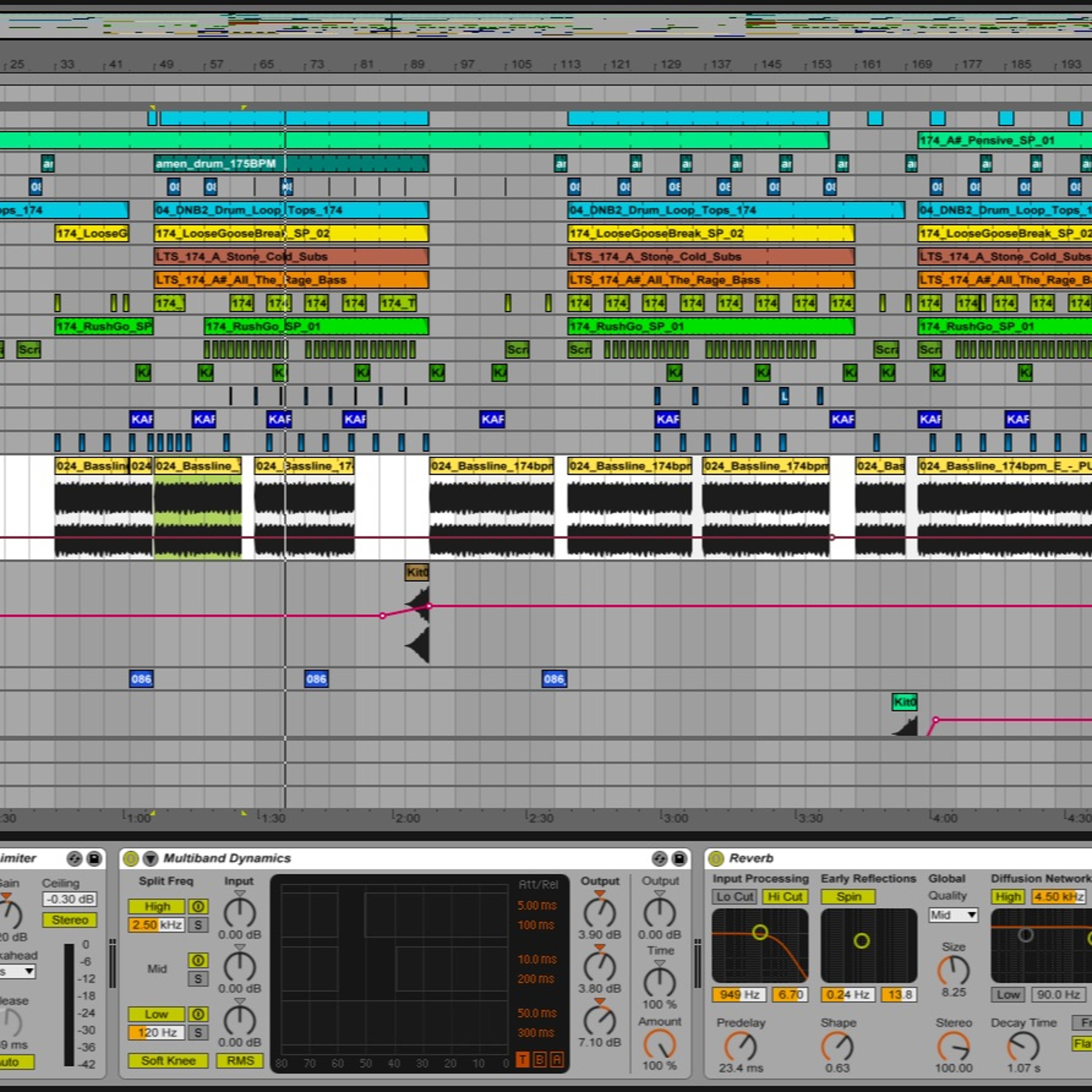
Task: Click the Reverb Decay Time knob
Action: (1024, 1047)
